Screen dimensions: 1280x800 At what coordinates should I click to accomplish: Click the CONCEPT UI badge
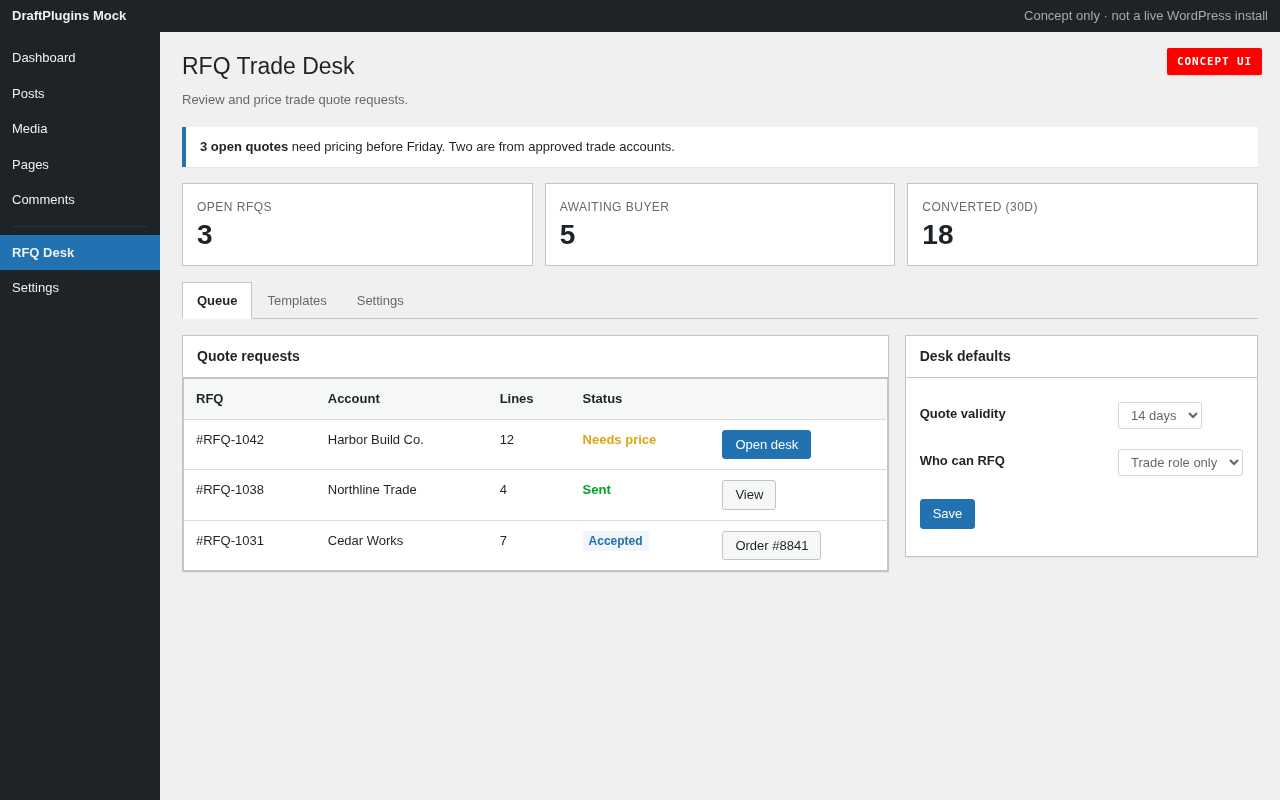(1214, 61)
